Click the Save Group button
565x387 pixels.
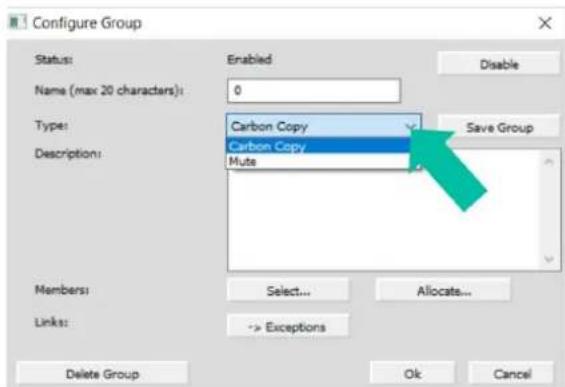[499, 127]
